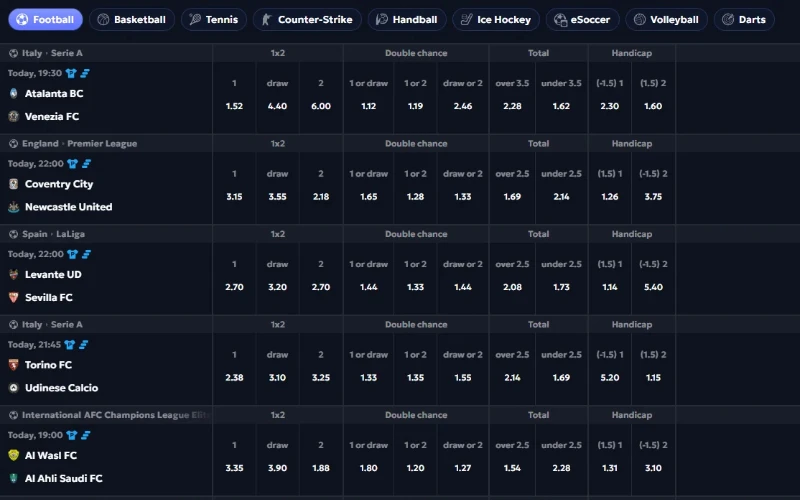Screen dimensions: 800x500
Task: Select the Volleyball tab
Action: (666, 19)
